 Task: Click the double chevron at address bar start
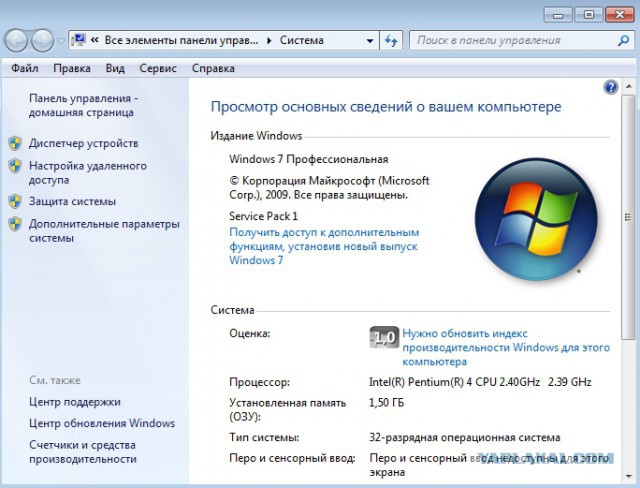point(95,40)
